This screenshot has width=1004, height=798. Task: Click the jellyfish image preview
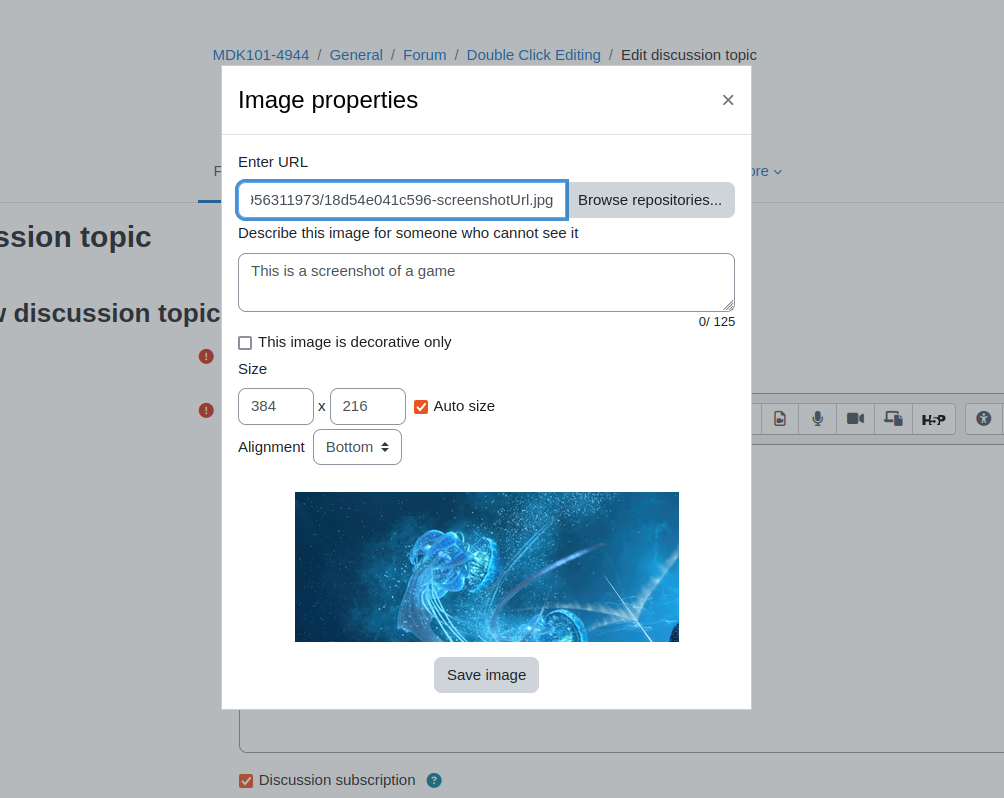(487, 567)
